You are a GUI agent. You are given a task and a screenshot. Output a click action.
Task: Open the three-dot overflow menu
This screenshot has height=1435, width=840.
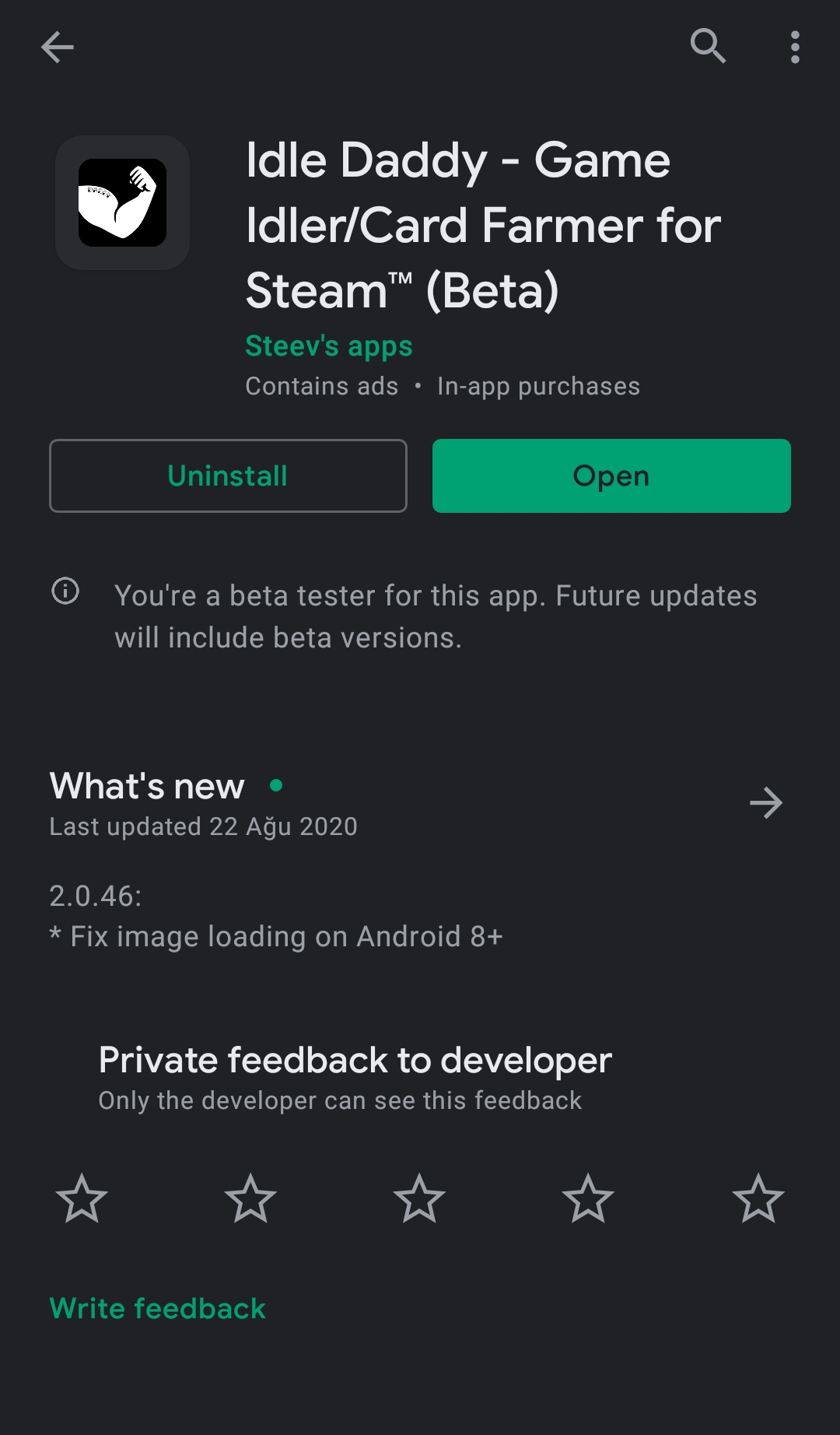[x=794, y=47]
